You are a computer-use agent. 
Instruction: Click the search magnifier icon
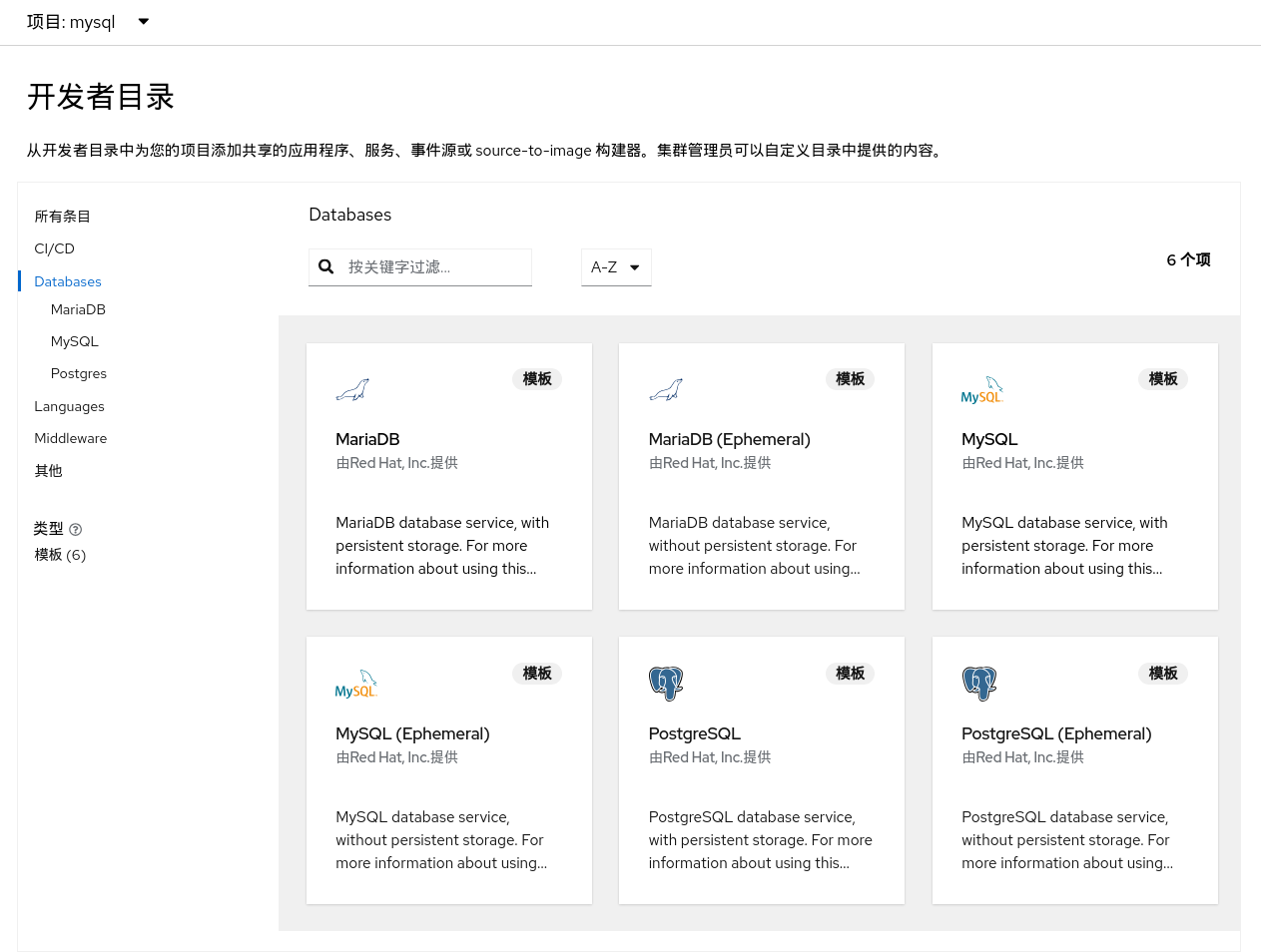point(325,266)
